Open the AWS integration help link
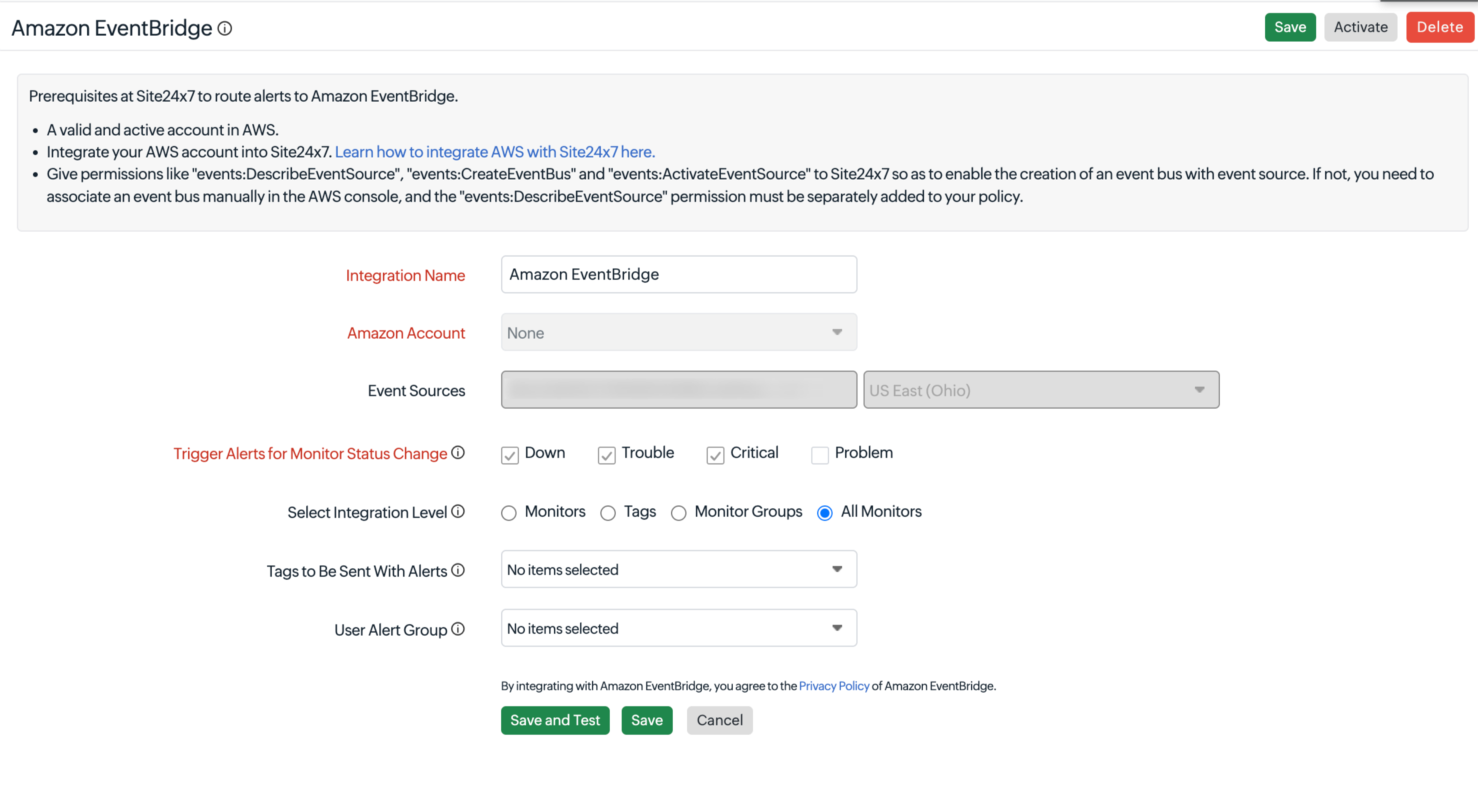 pyautogui.click(x=495, y=152)
